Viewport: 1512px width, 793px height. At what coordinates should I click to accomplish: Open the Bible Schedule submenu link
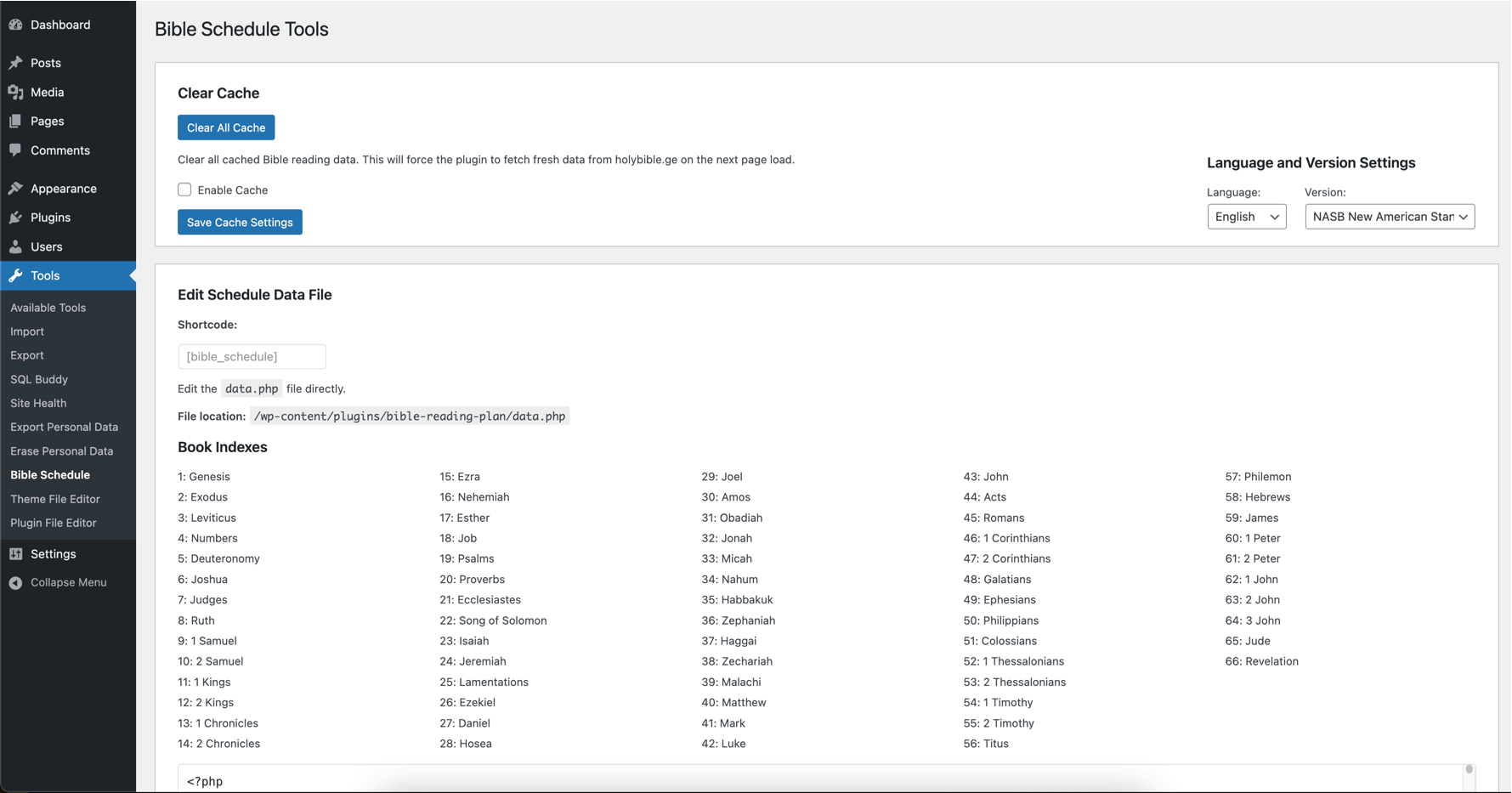(x=50, y=475)
